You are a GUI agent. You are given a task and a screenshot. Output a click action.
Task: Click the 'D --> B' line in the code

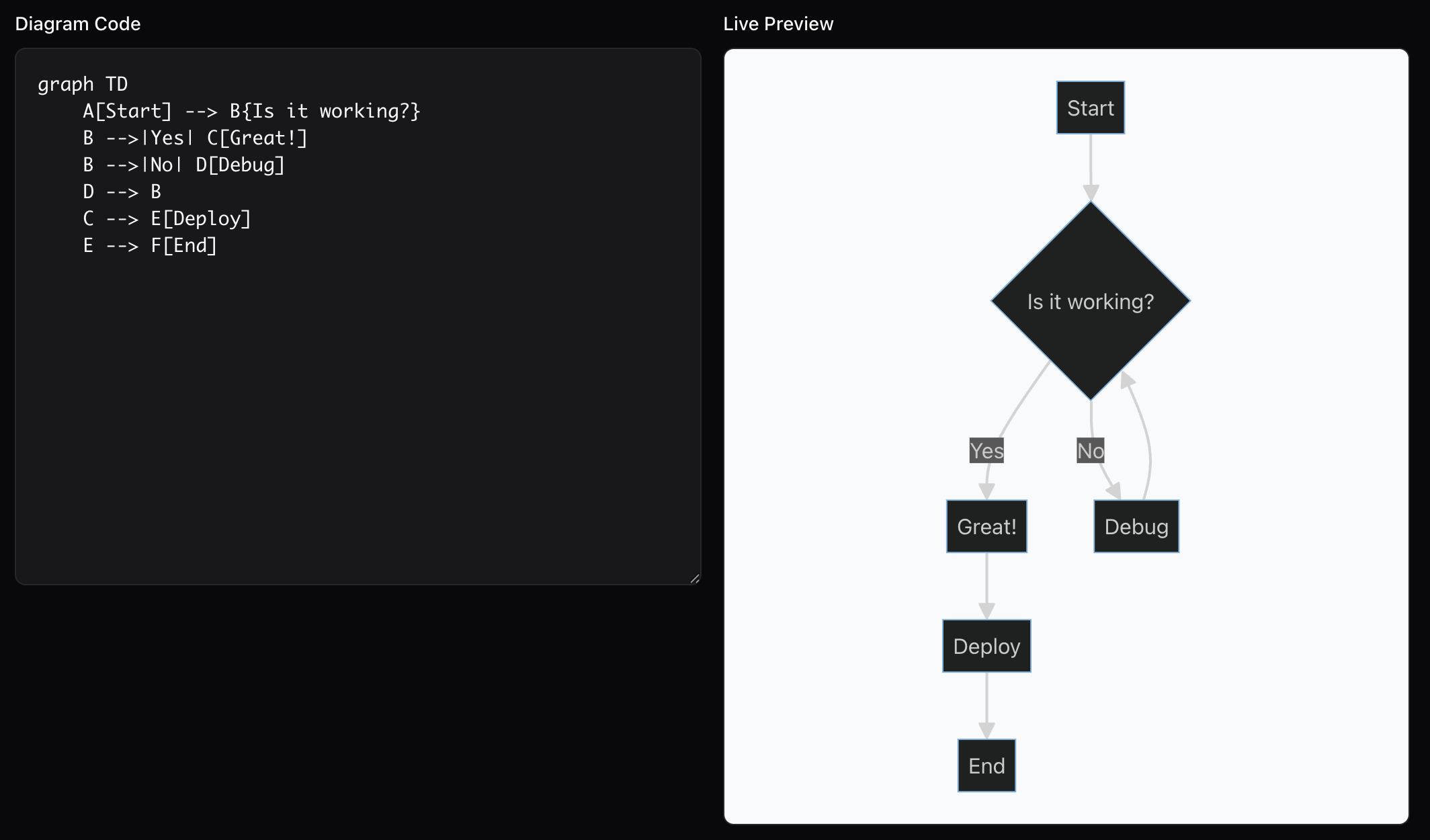pyautogui.click(x=122, y=192)
